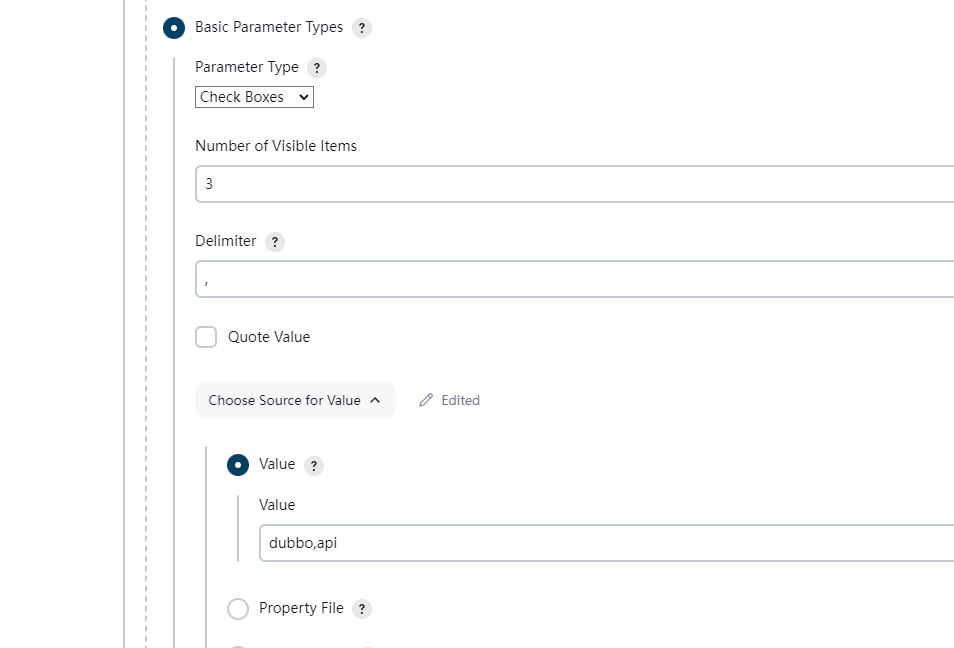The width and height of the screenshot is (954, 648).
Task: Click the Edited label text
Action: pos(461,400)
